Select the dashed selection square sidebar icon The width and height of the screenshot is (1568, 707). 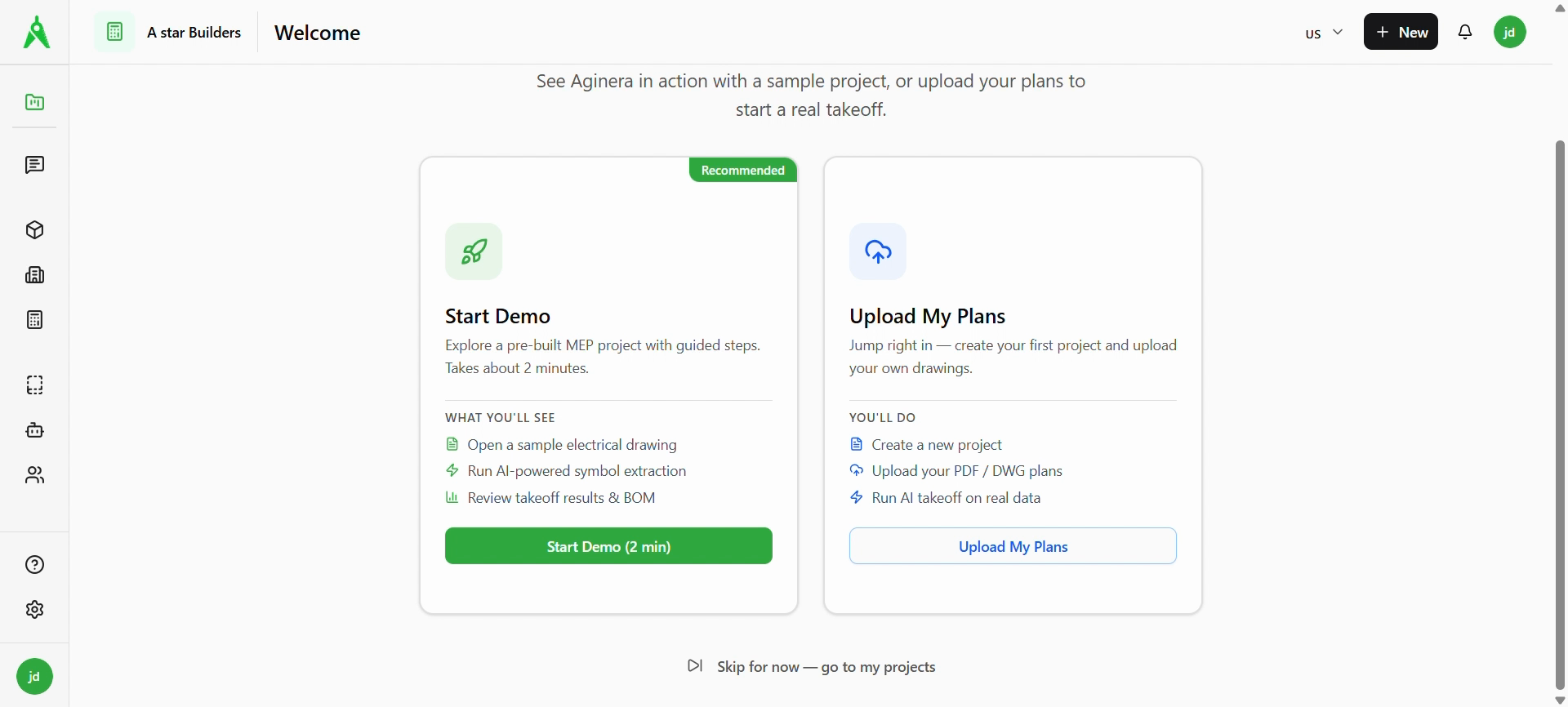(34, 385)
